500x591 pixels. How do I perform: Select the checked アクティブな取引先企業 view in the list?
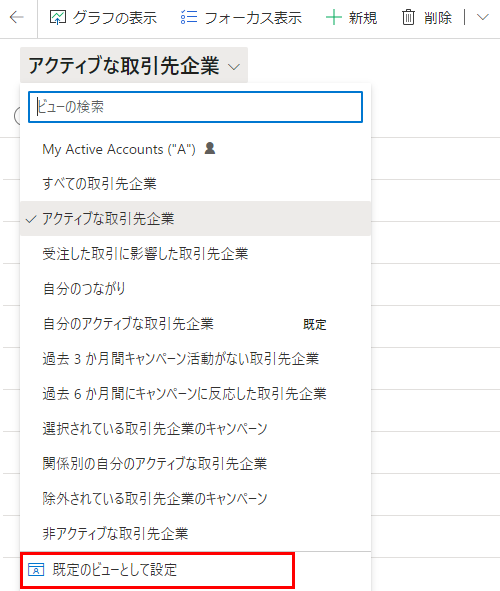coord(195,219)
